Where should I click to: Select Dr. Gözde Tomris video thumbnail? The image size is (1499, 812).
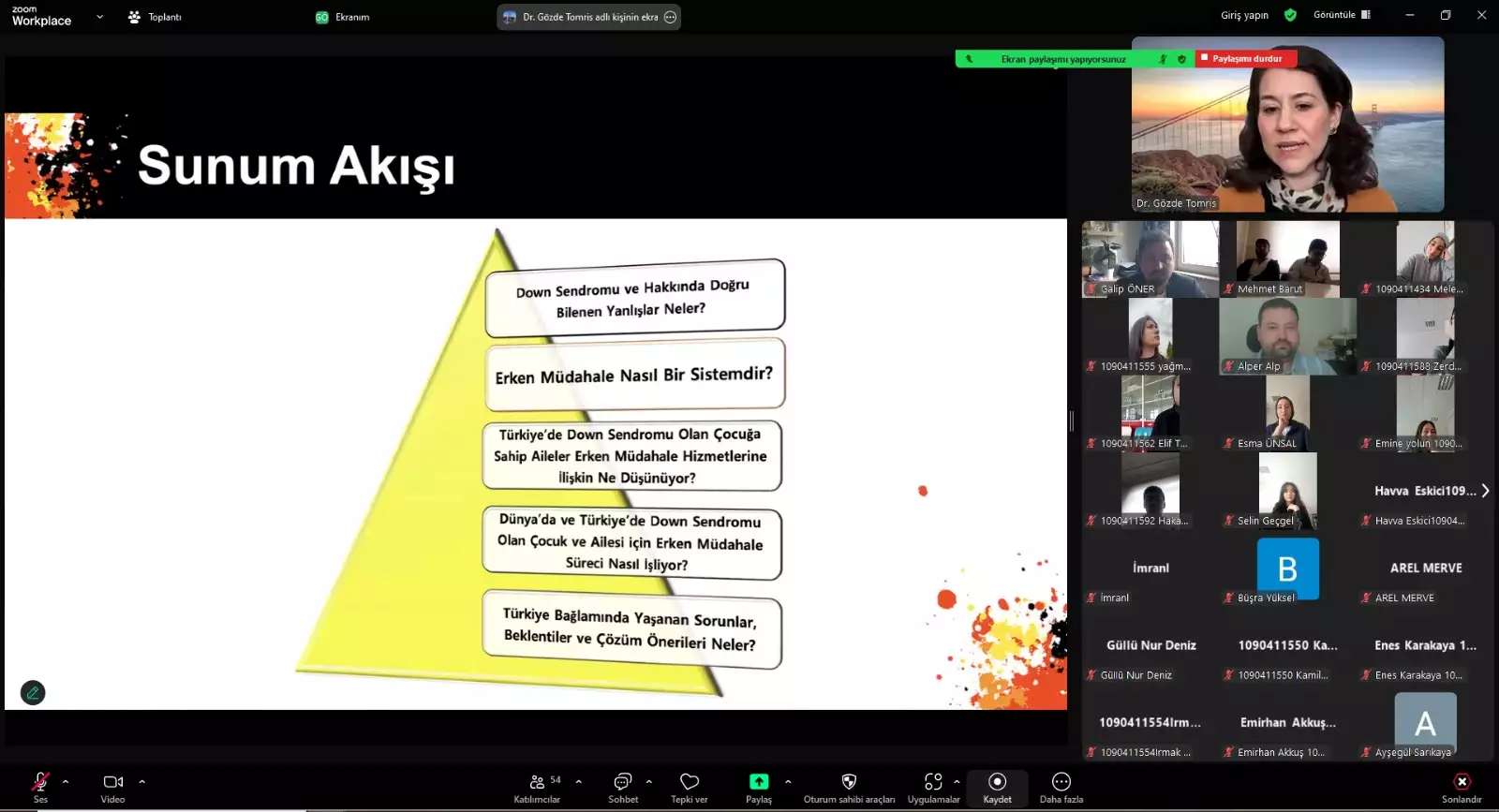click(x=1287, y=124)
